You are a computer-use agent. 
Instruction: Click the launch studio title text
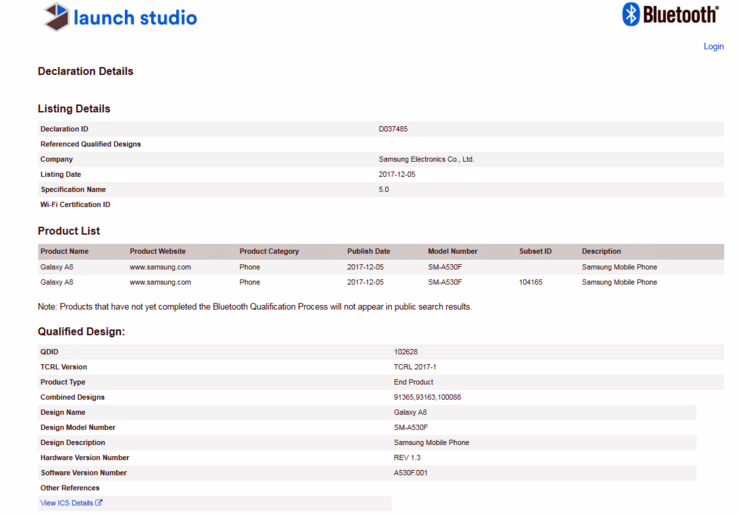tap(136, 18)
